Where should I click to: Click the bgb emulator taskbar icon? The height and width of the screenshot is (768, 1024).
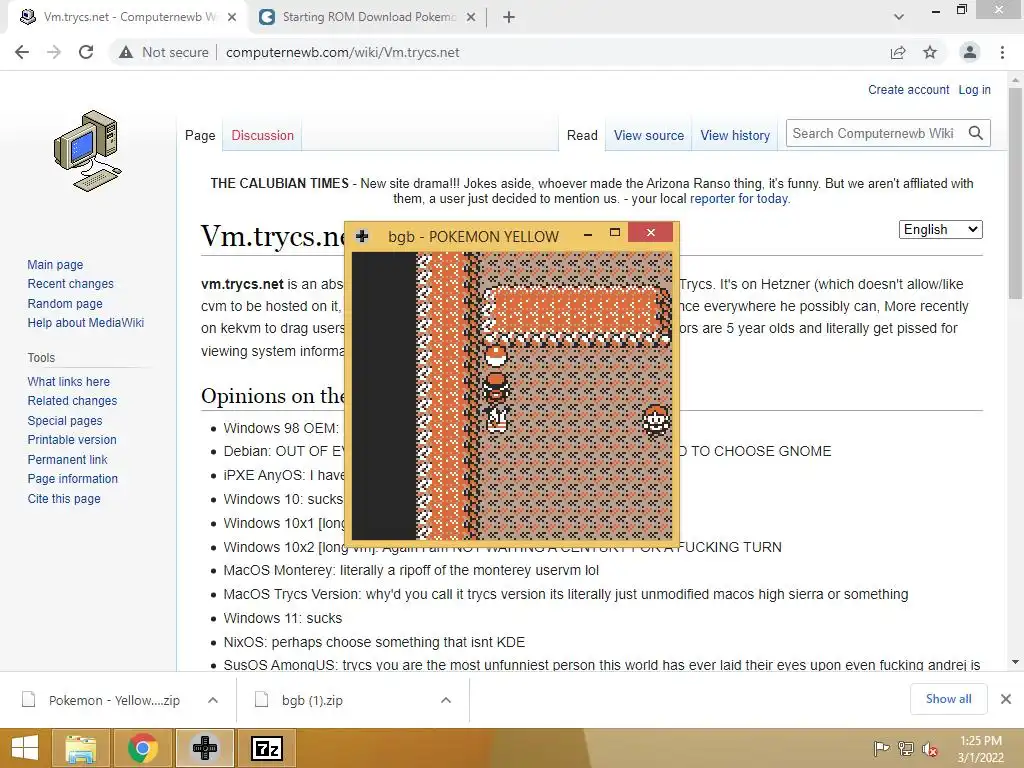click(204, 748)
